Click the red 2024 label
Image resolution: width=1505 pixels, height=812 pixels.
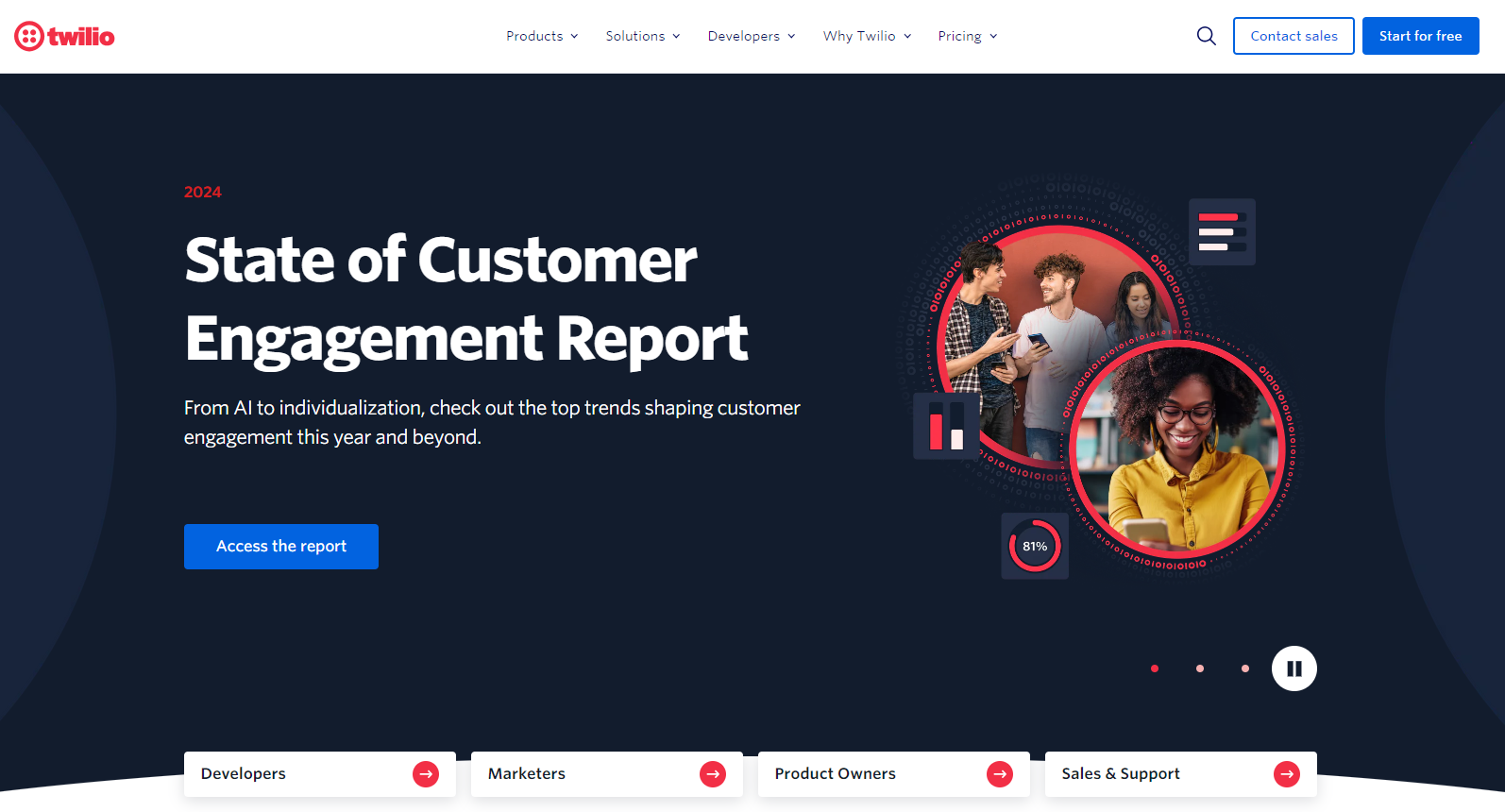coord(202,192)
